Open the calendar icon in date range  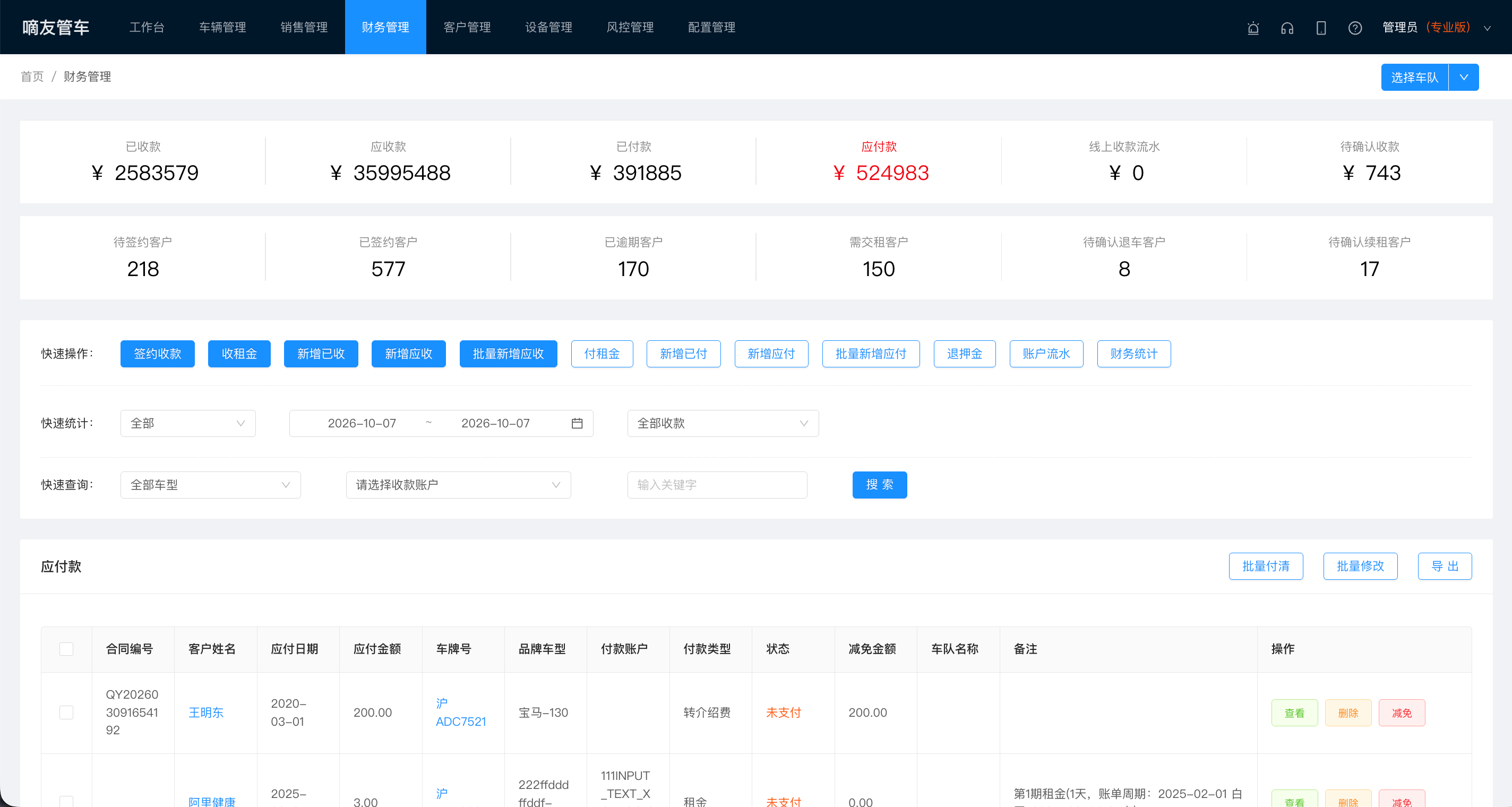[577, 423]
